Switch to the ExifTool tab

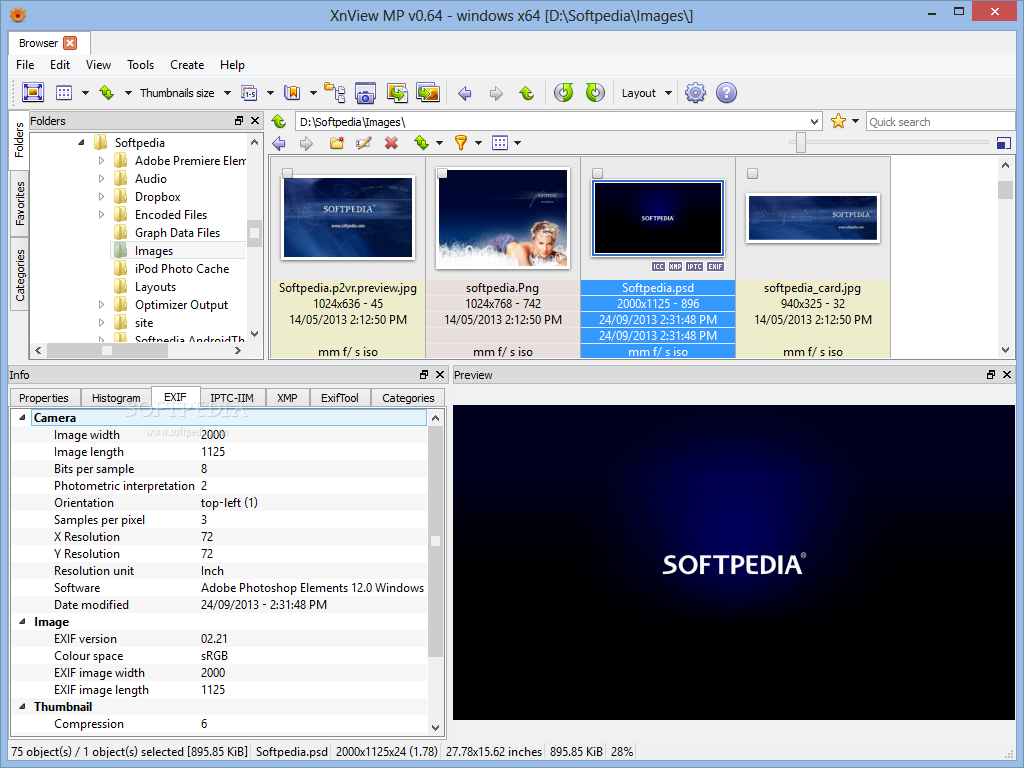[x=340, y=398]
